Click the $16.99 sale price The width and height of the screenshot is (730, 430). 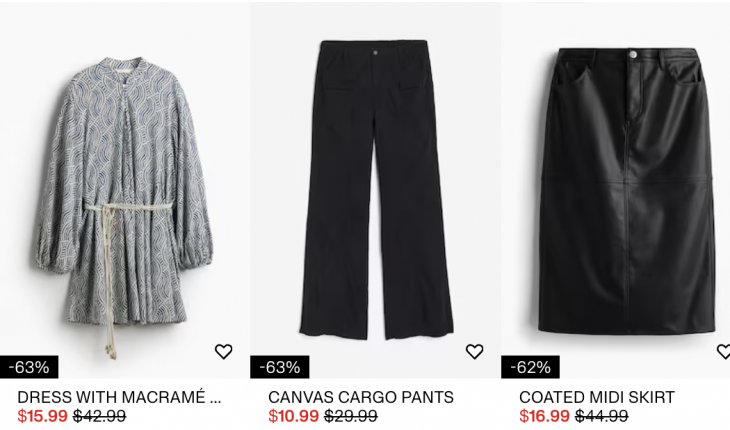(x=544, y=416)
